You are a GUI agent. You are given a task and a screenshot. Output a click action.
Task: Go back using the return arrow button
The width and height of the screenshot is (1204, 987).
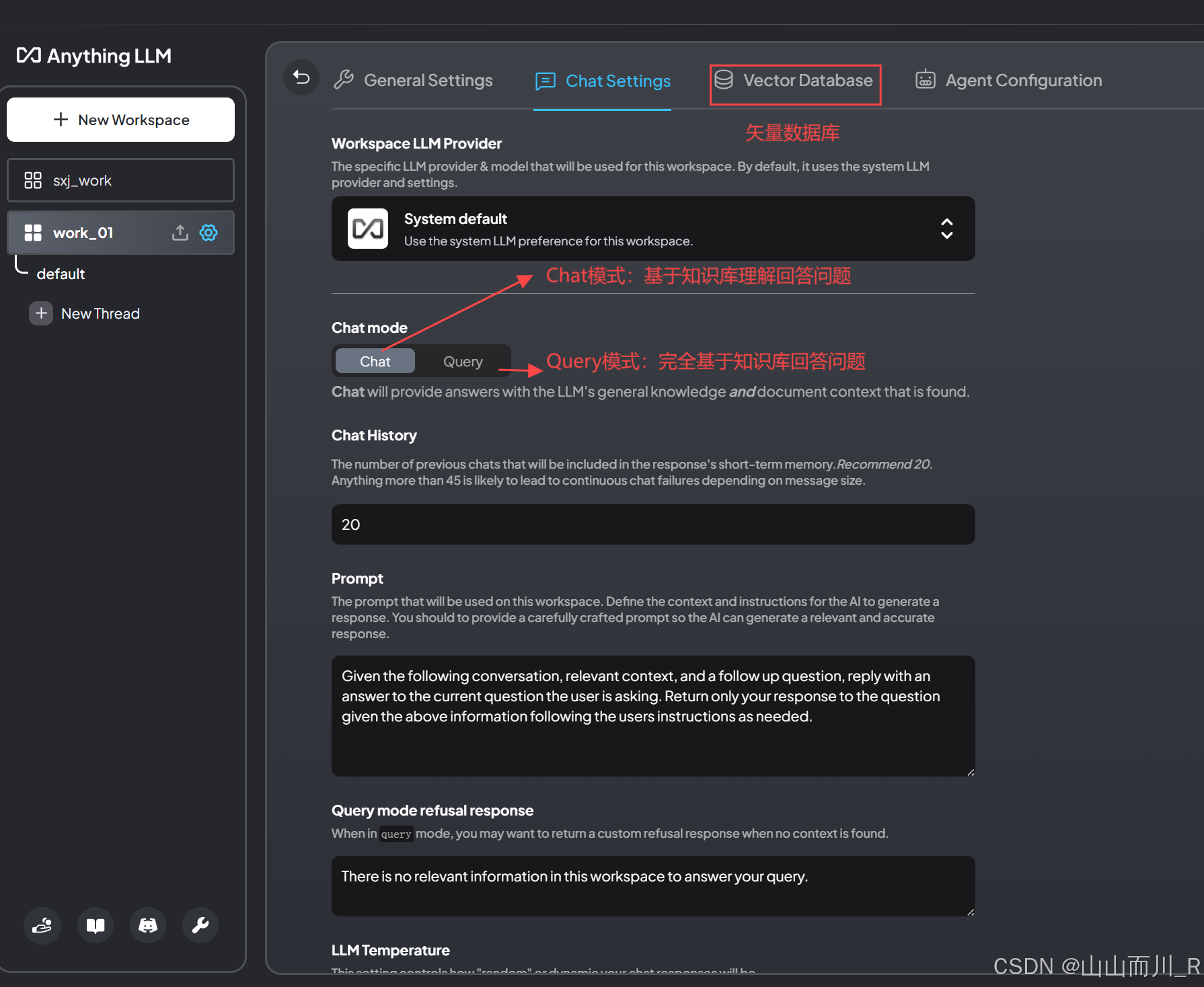pos(301,78)
